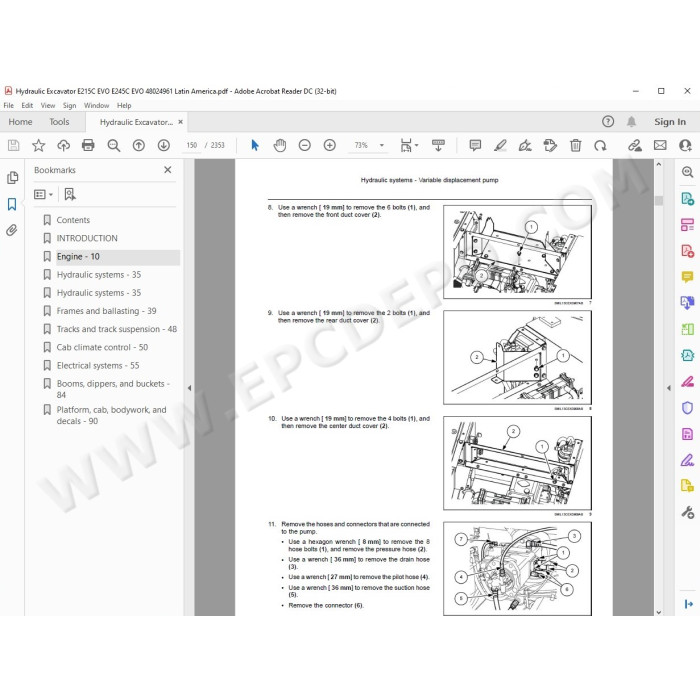Viewport: 700px width, 700px height.
Task: Open the fill and sign tool
Action: pyautogui.click(x=525, y=145)
